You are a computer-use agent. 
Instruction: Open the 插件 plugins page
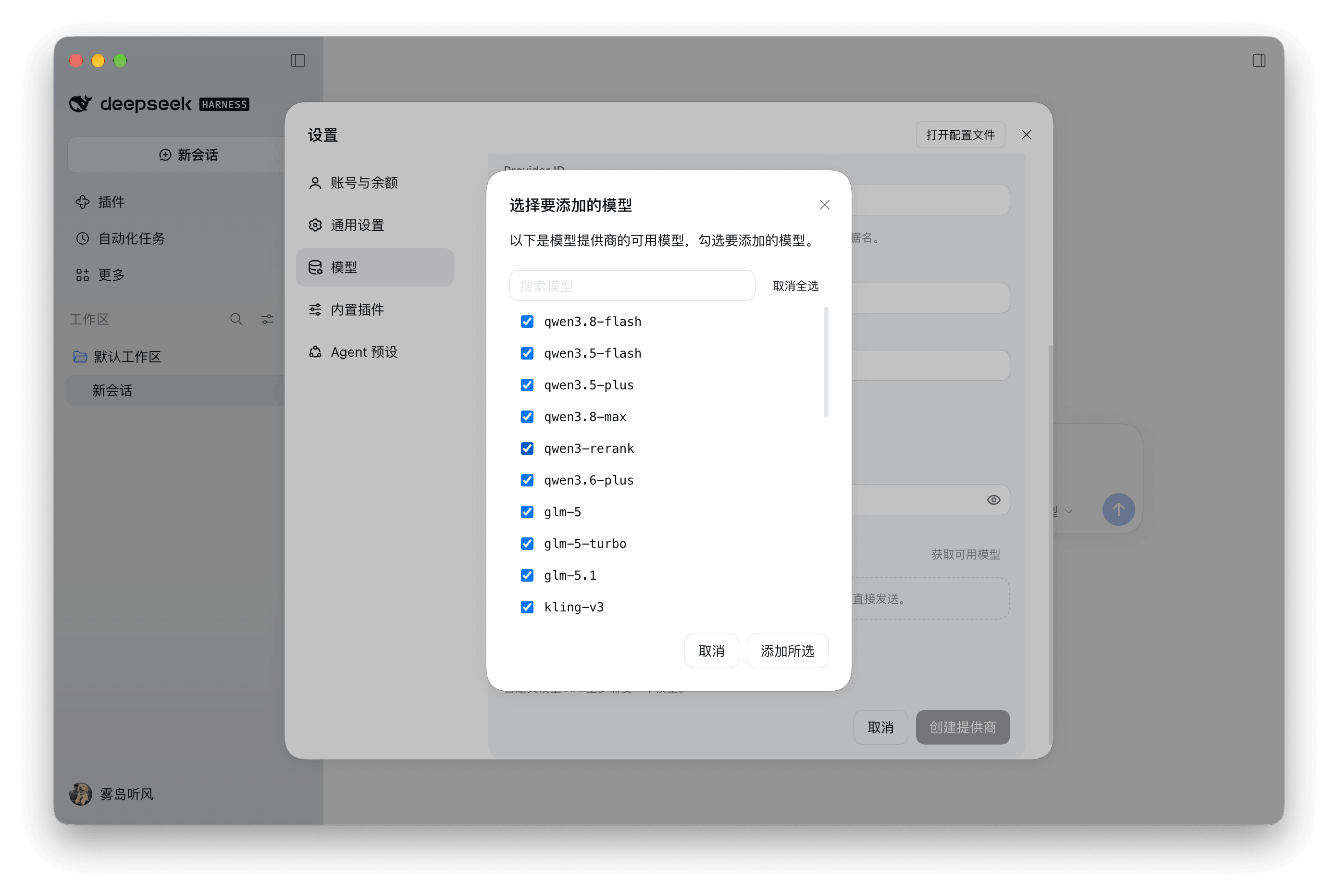(100, 202)
